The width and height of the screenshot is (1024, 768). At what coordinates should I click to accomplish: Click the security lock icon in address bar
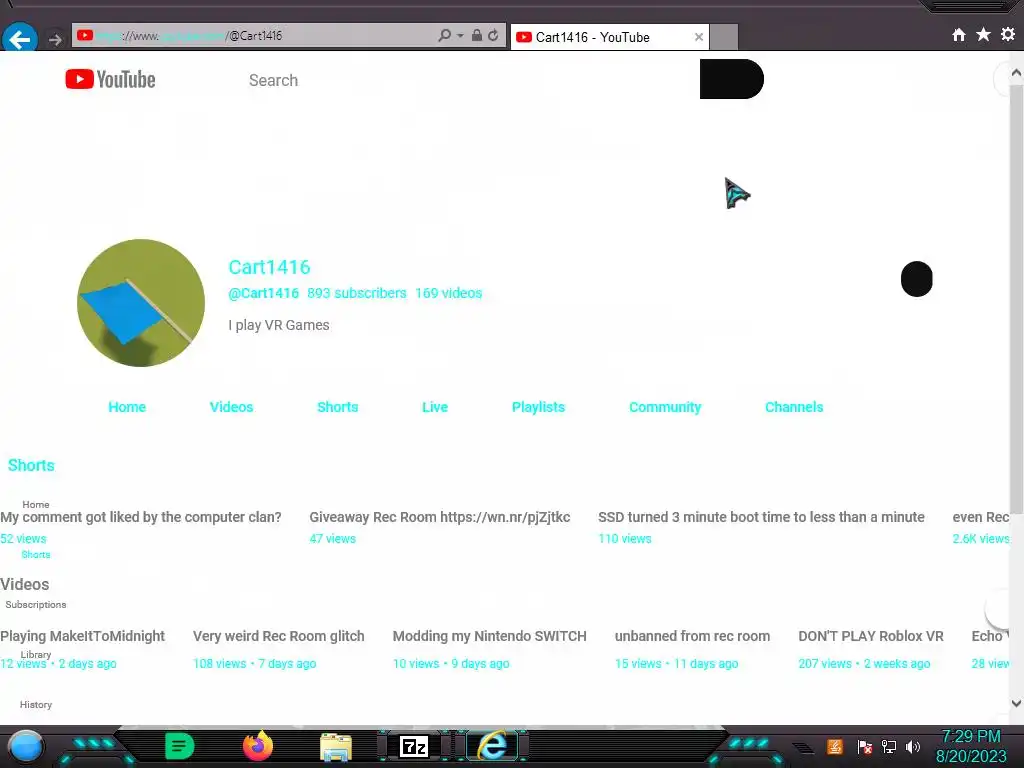pyautogui.click(x=477, y=35)
